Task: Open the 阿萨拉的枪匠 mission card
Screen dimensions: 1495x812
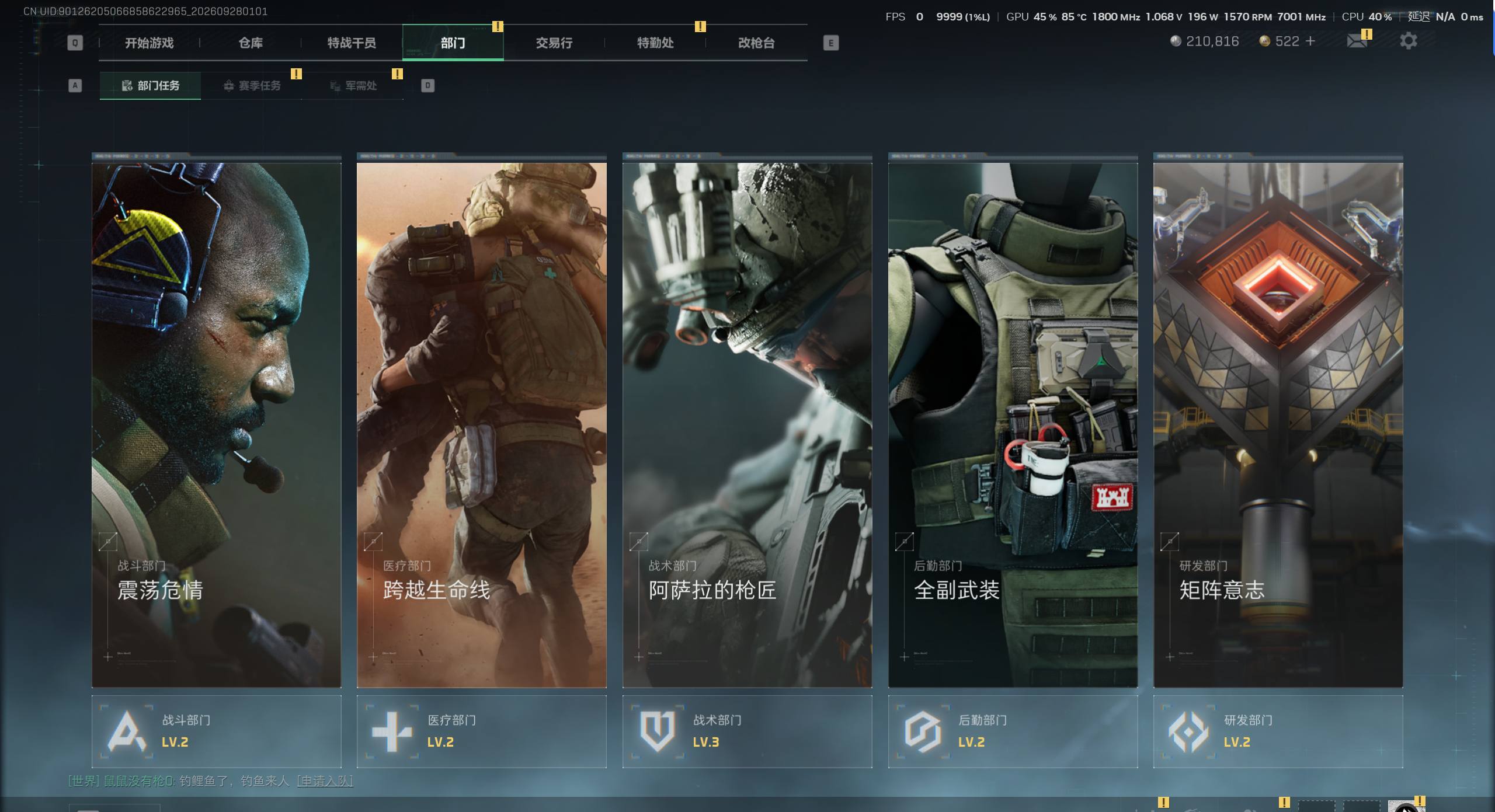Action: click(x=747, y=425)
